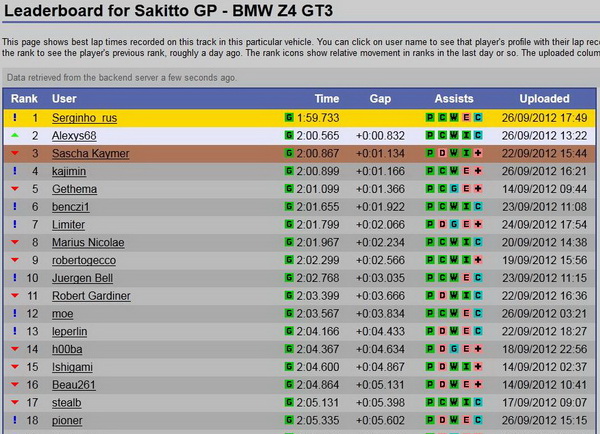Click red plus assist icon in robertogecco row
Image resolution: width=600 pixels, height=434 pixels.
[x=478, y=260]
